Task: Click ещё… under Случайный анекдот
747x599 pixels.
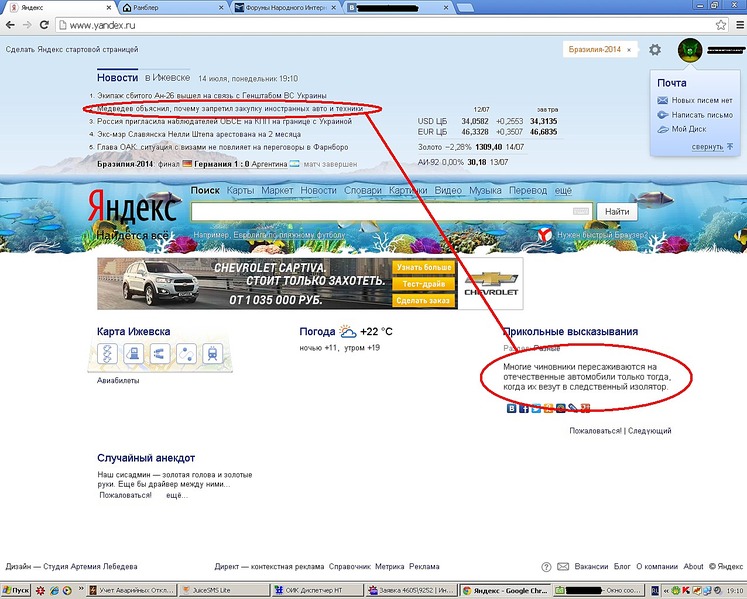Action: 177,496
